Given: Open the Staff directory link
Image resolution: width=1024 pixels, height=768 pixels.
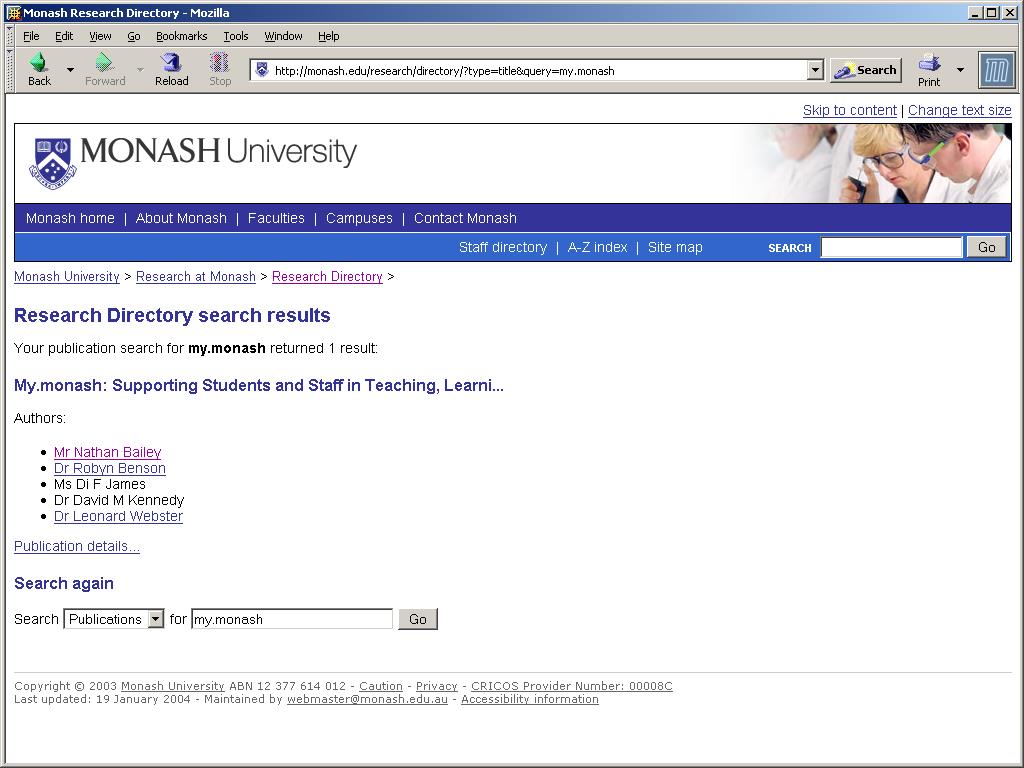Looking at the screenshot, I should click(503, 248).
